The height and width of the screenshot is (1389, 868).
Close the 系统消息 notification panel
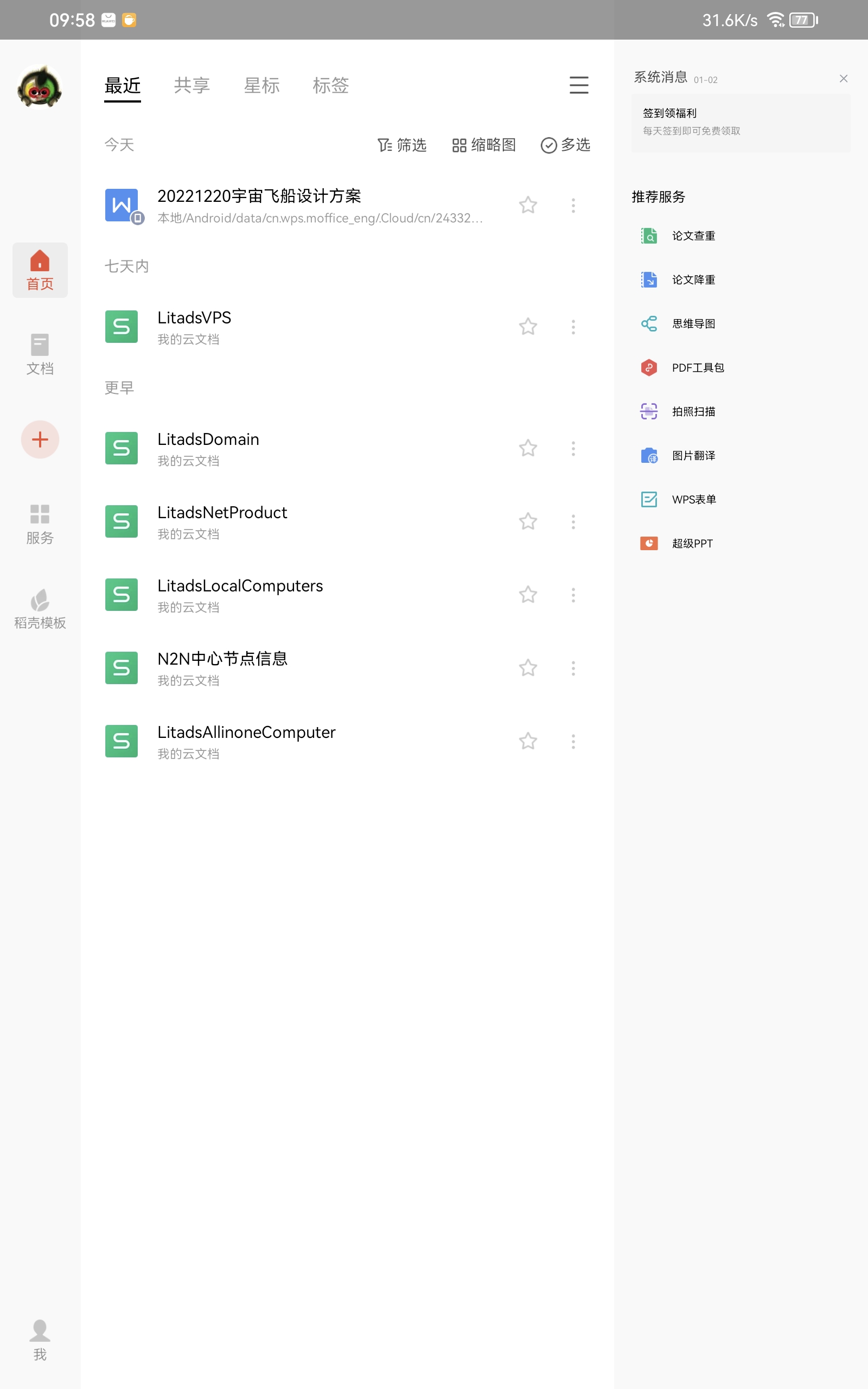click(x=843, y=79)
